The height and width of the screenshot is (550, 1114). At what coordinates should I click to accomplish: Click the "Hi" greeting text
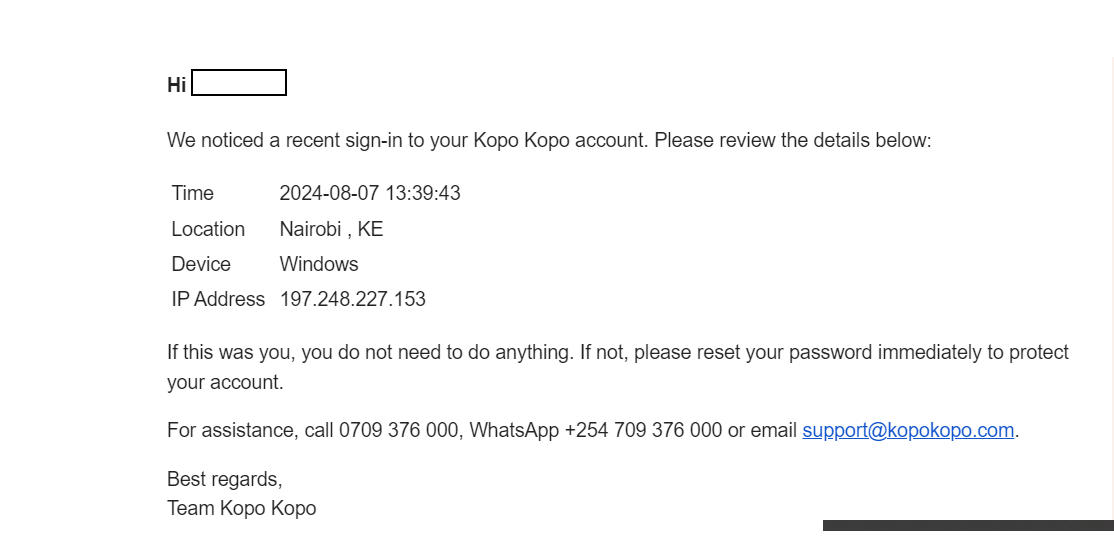177,85
